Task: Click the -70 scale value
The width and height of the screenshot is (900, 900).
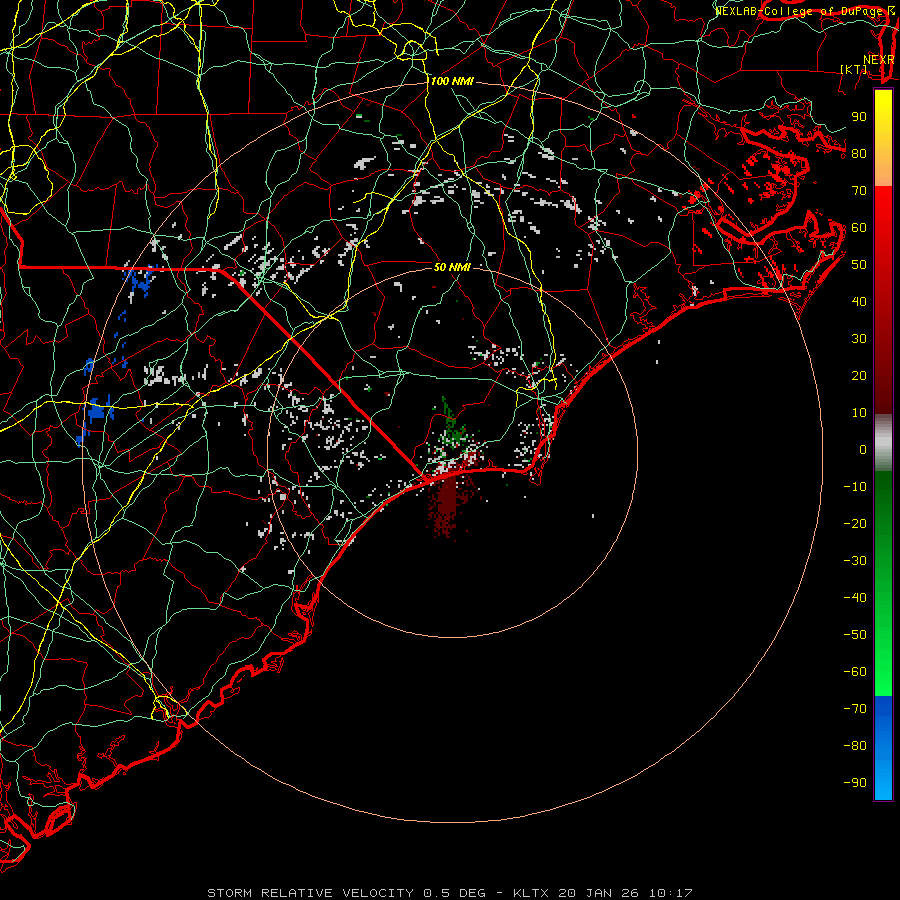Action: (855, 709)
